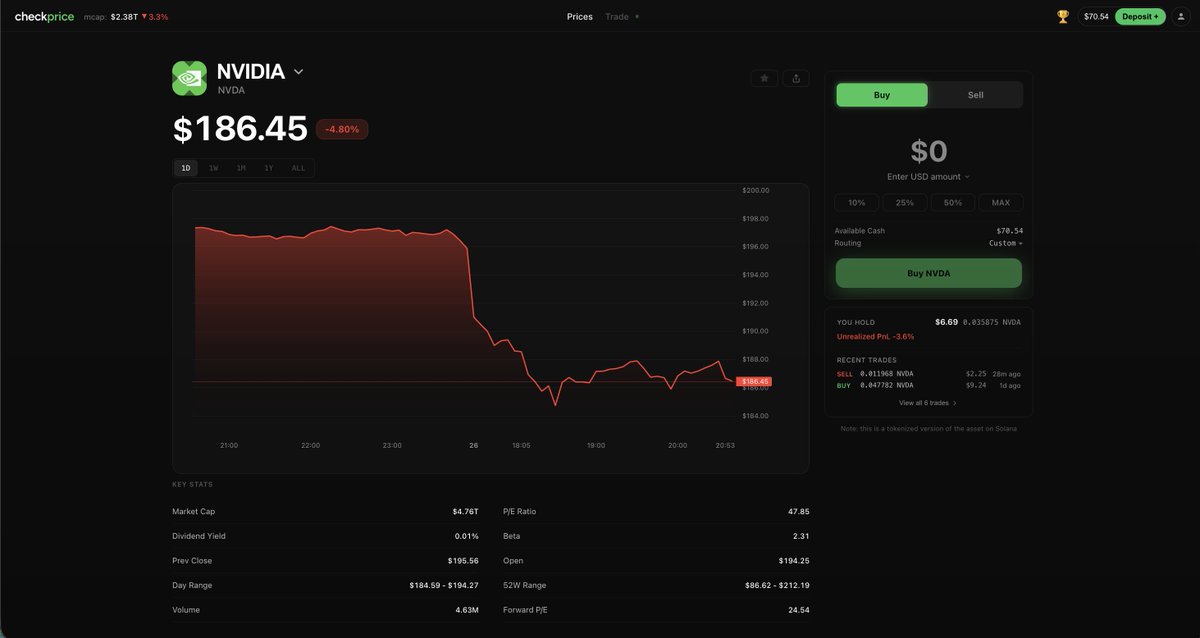Click the star to favorite NVDA
The width and height of the screenshot is (1200, 638).
(764, 77)
